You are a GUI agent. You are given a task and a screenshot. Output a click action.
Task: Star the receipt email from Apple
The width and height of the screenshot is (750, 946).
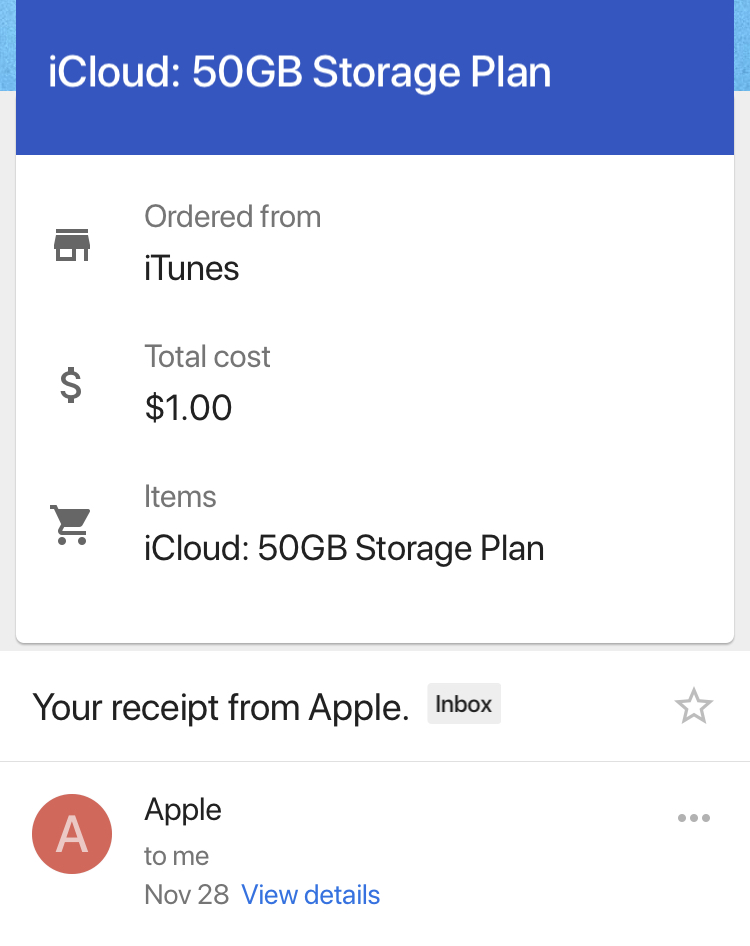pyautogui.click(x=693, y=707)
